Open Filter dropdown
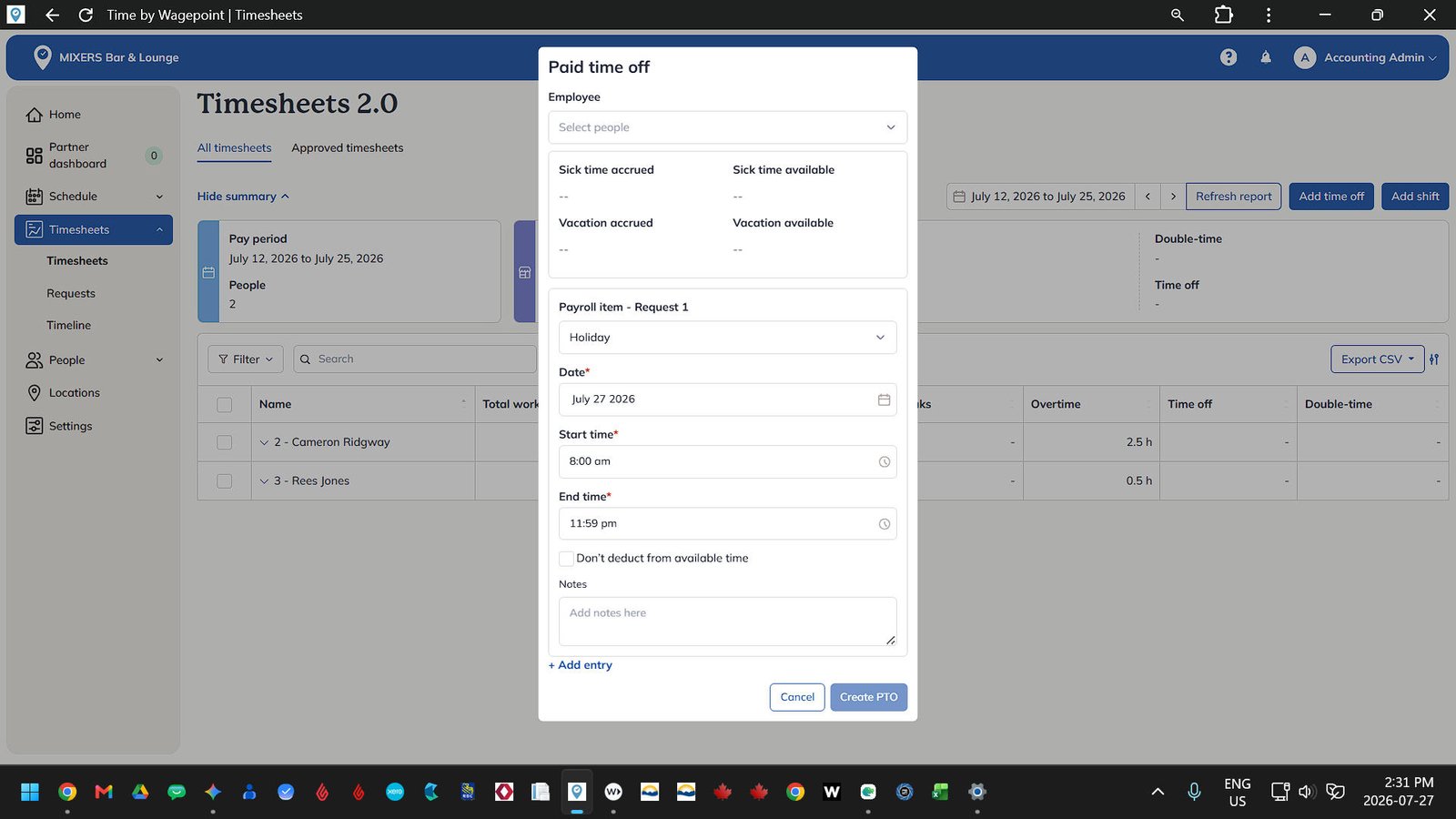This screenshot has height=819, width=1456. point(246,359)
